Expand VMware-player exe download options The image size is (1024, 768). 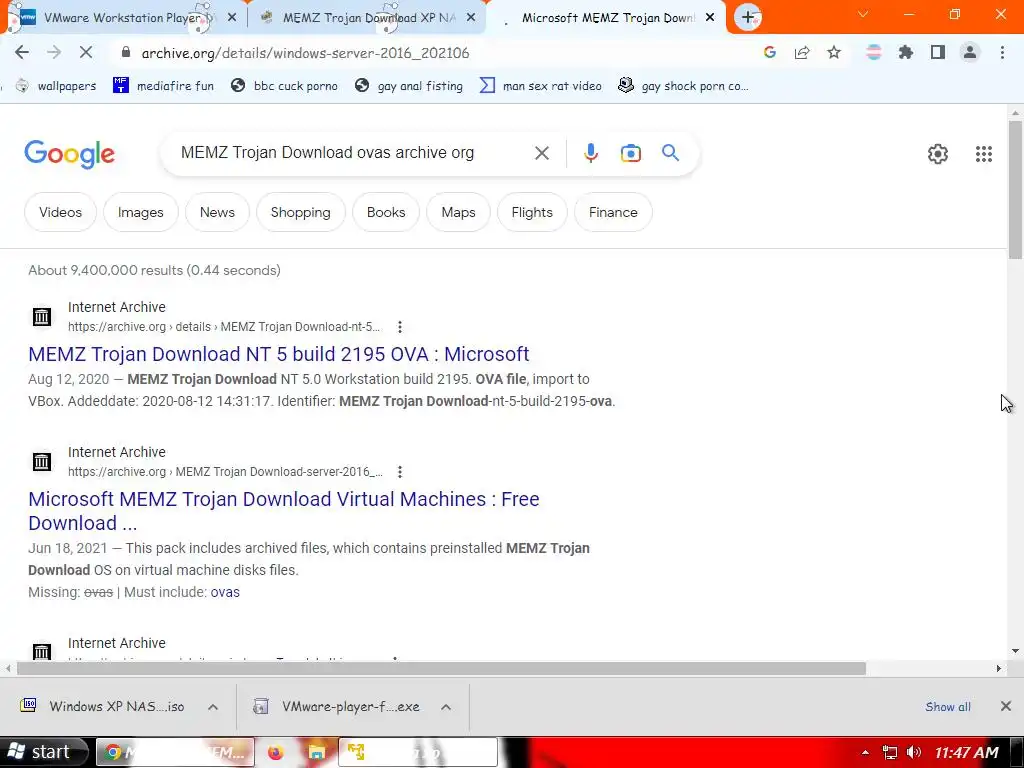[x=446, y=707]
